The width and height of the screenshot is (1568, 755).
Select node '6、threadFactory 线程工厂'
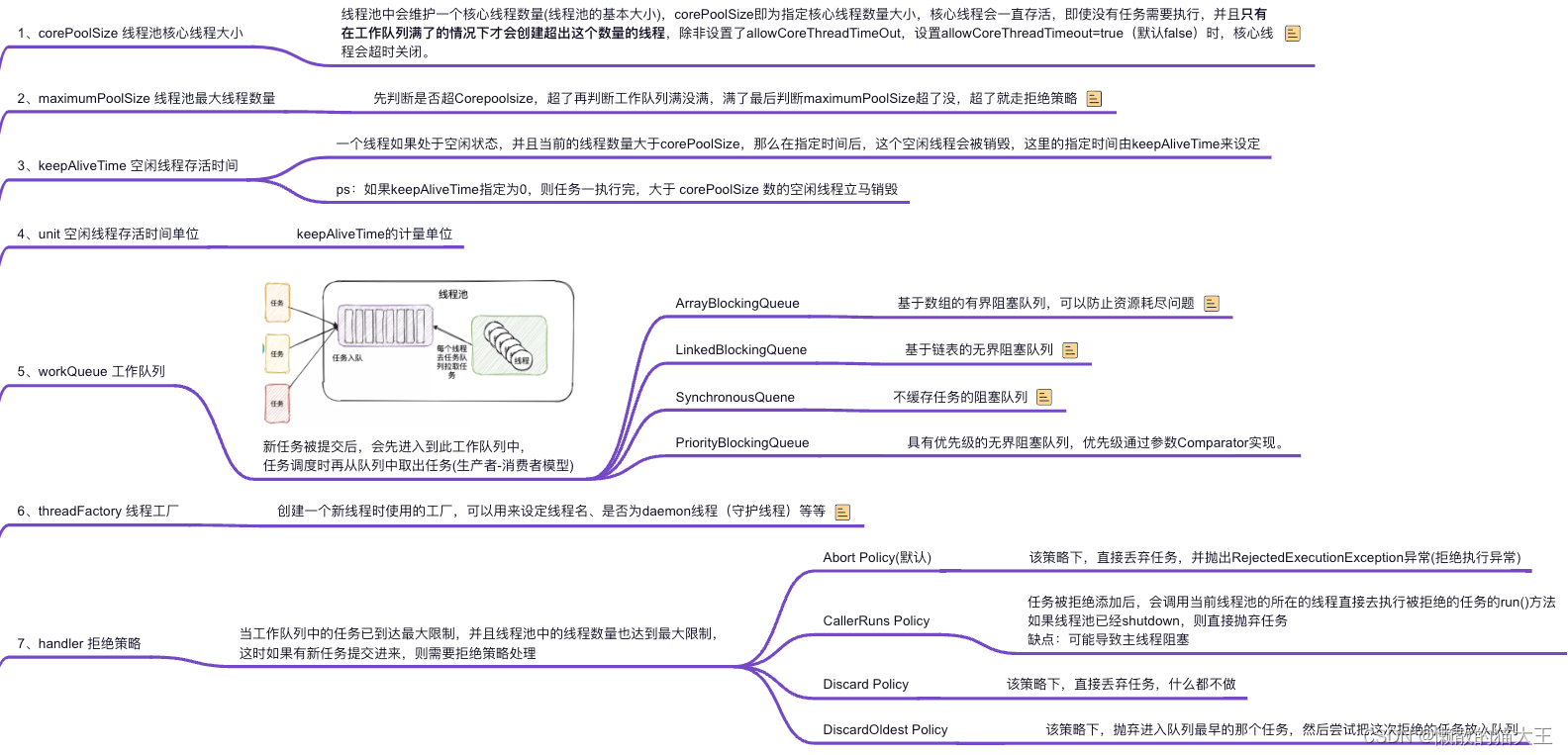click(98, 512)
